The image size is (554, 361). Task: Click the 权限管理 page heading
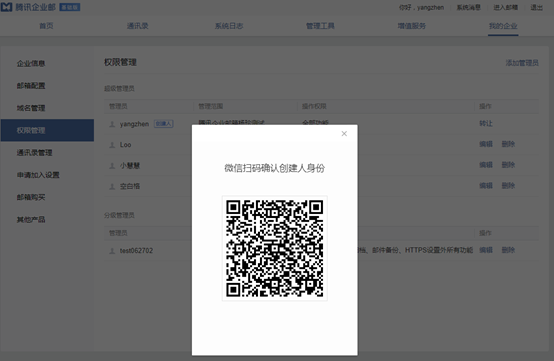coord(120,63)
